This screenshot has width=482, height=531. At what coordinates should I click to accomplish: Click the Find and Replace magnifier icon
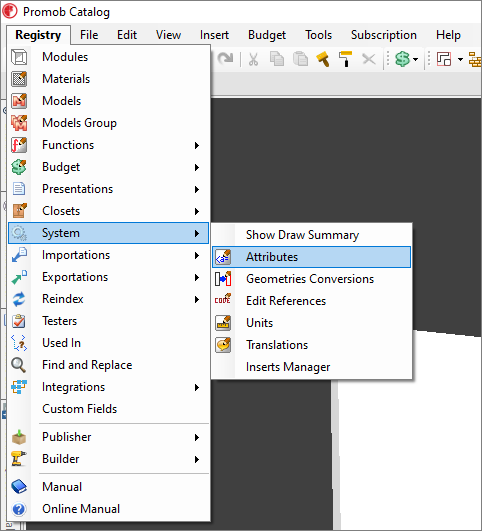tap(19, 365)
